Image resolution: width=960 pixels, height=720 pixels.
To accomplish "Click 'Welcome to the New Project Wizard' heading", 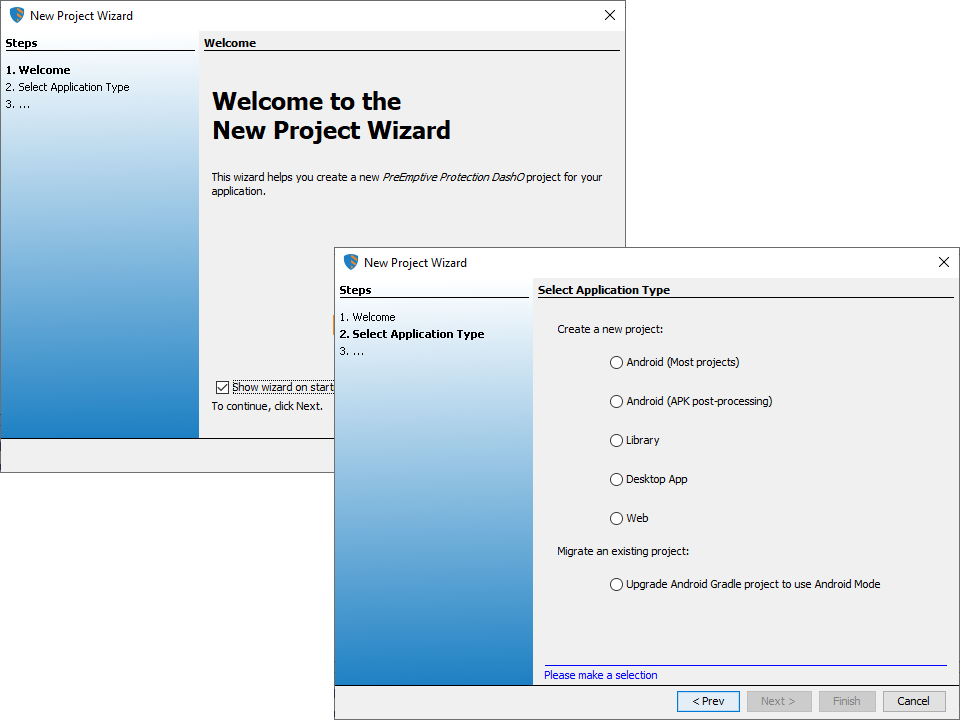I will [x=331, y=116].
